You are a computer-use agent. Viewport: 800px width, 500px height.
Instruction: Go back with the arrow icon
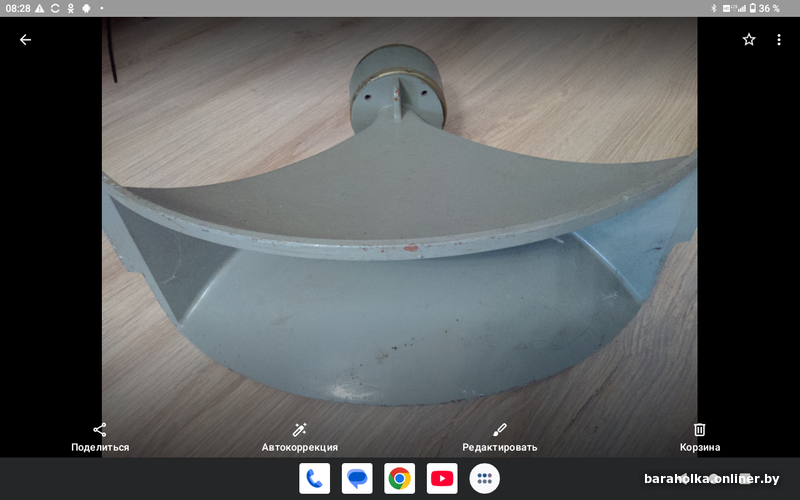[x=25, y=40]
